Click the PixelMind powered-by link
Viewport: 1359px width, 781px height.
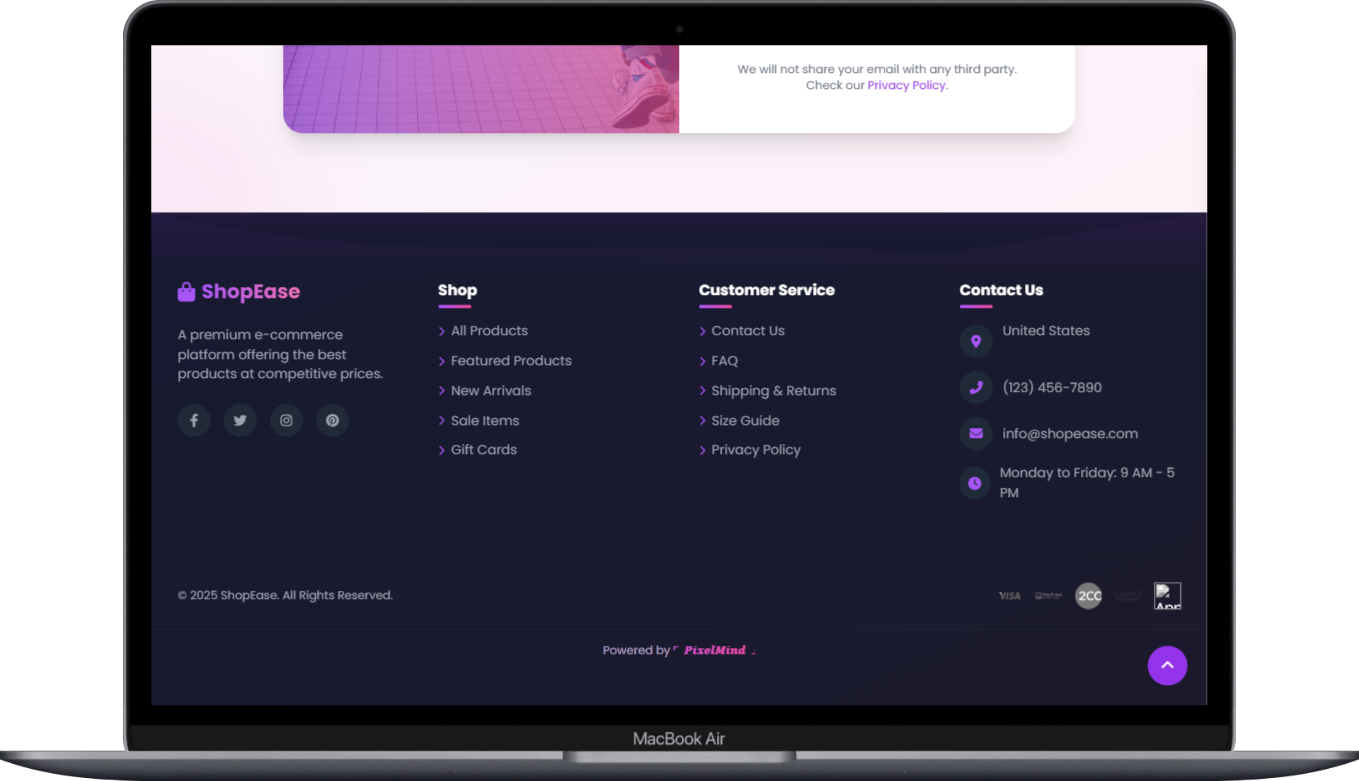click(715, 650)
